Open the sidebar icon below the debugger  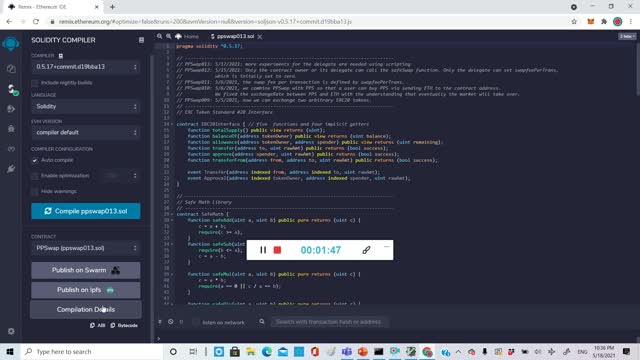coord(11,149)
